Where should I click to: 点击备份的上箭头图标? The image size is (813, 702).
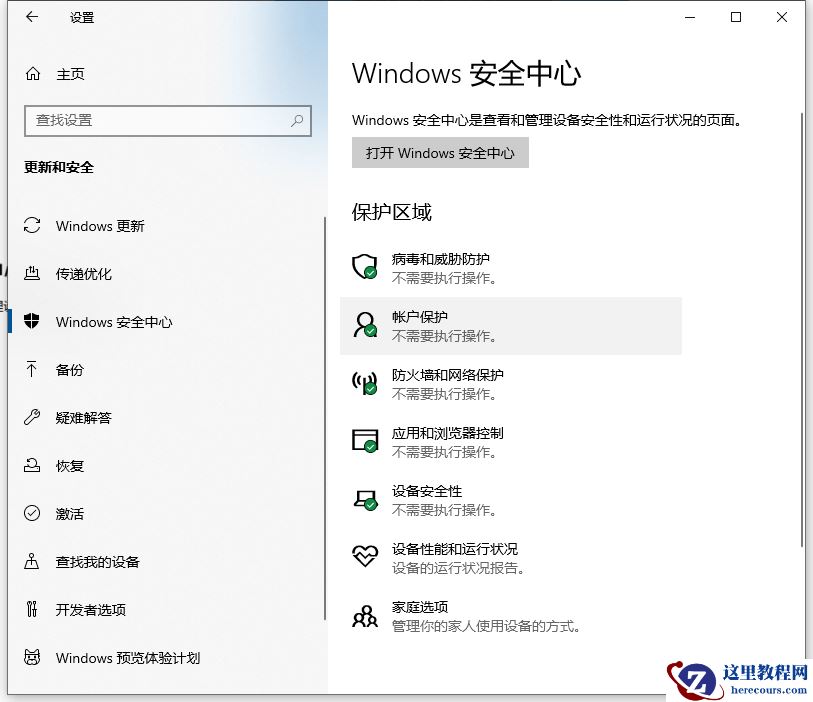pos(30,370)
